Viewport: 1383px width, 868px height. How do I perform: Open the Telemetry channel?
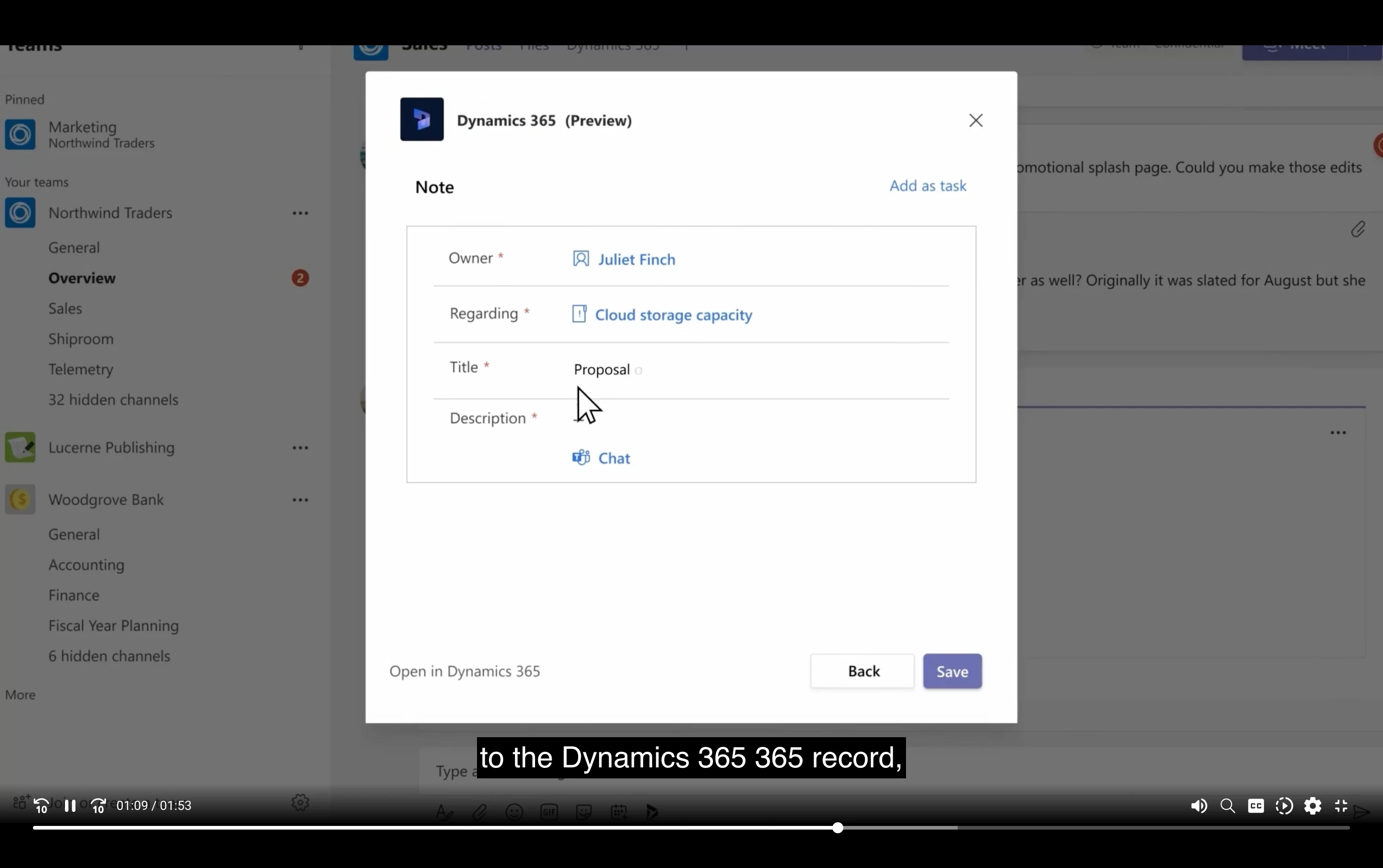[81, 370]
